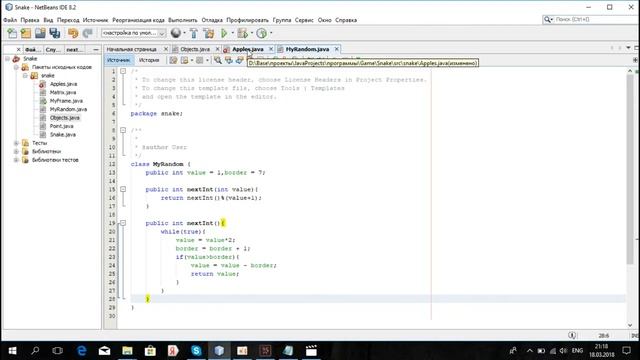Select the Источник source view button
The width and height of the screenshot is (640, 360).
[118, 60]
